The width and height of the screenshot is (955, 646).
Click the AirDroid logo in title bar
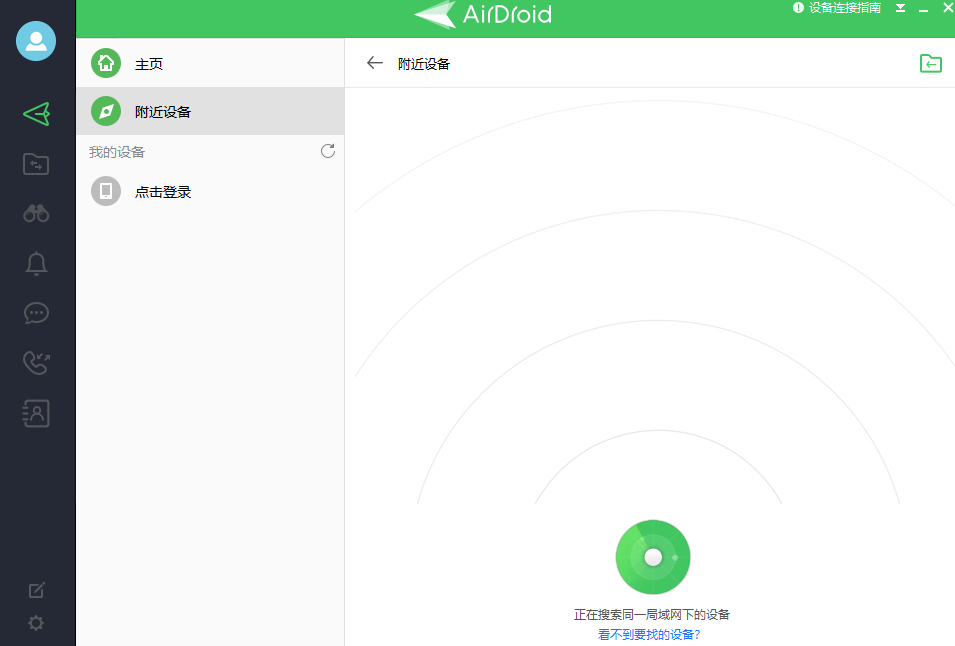pos(483,14)
